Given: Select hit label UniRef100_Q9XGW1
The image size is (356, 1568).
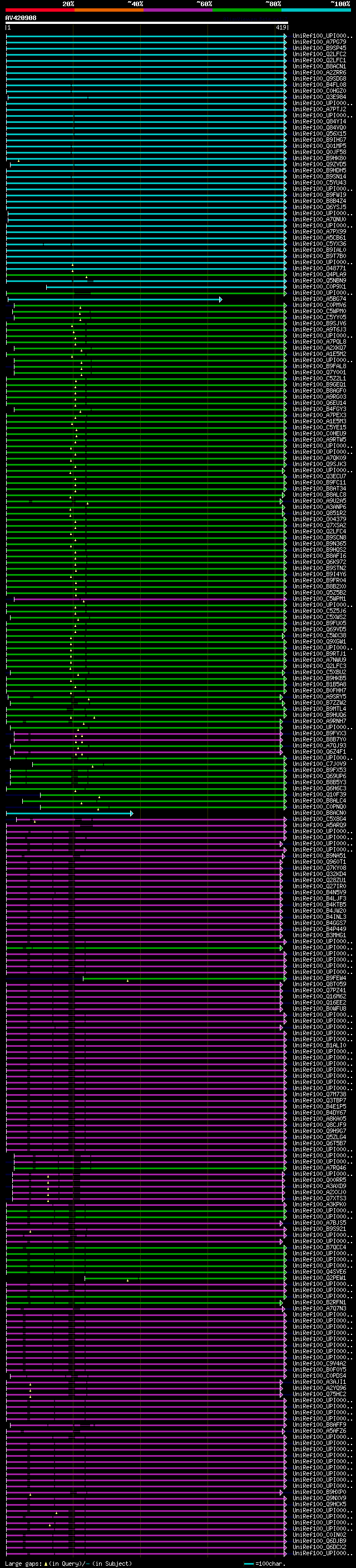Looking at the screenshot, I should click(x=319, y=641).
